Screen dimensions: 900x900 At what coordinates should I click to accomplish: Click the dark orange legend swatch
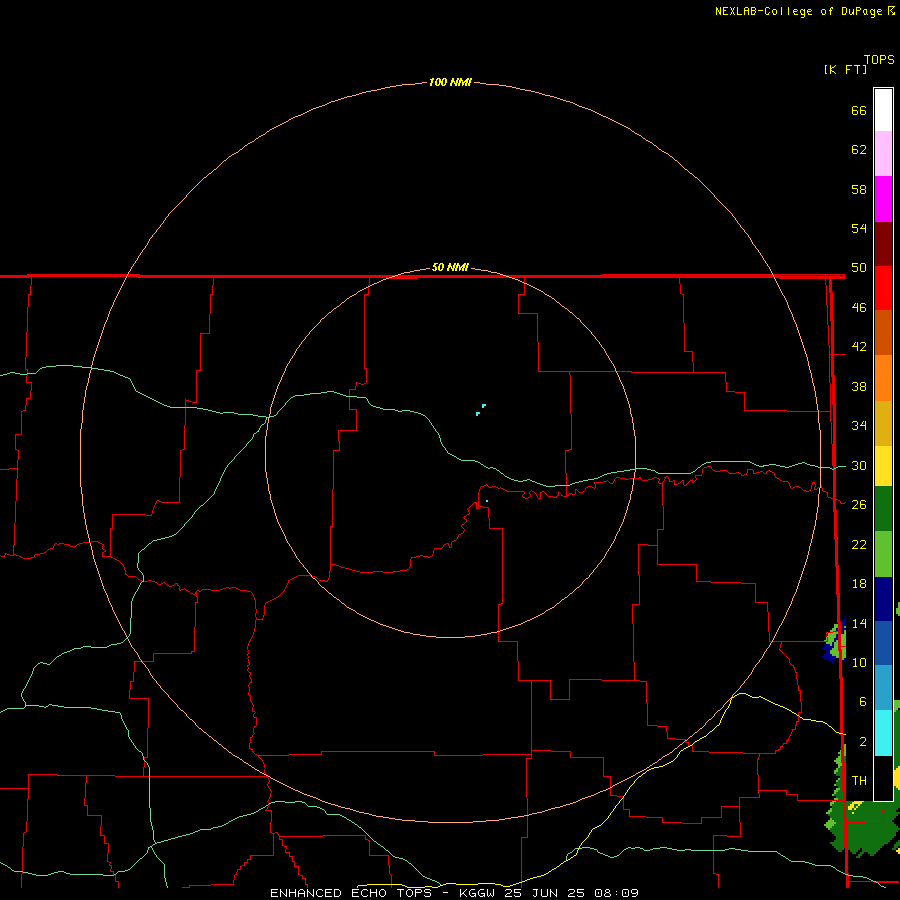click(883, 332)
